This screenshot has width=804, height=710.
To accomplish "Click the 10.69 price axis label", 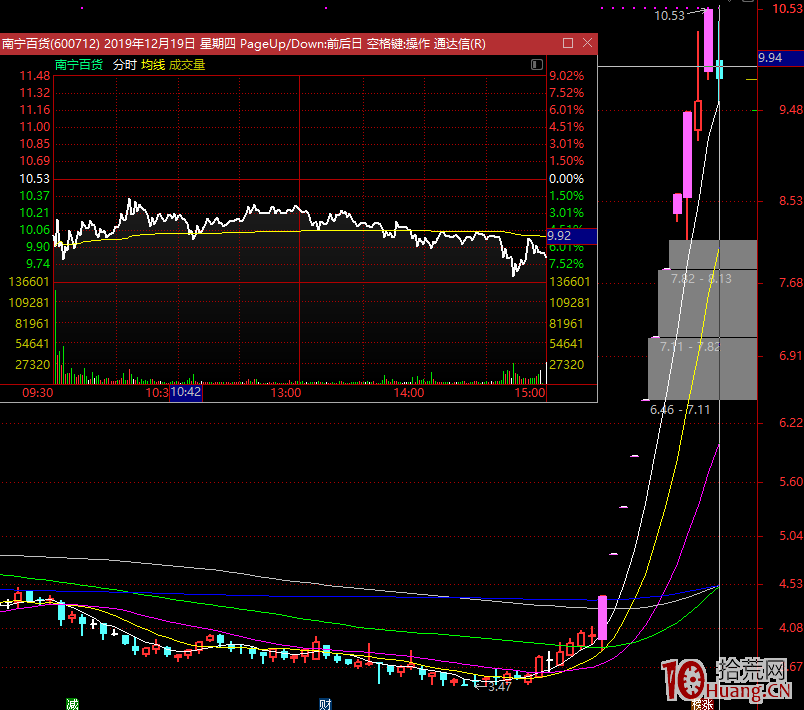I will pos(35,160).
